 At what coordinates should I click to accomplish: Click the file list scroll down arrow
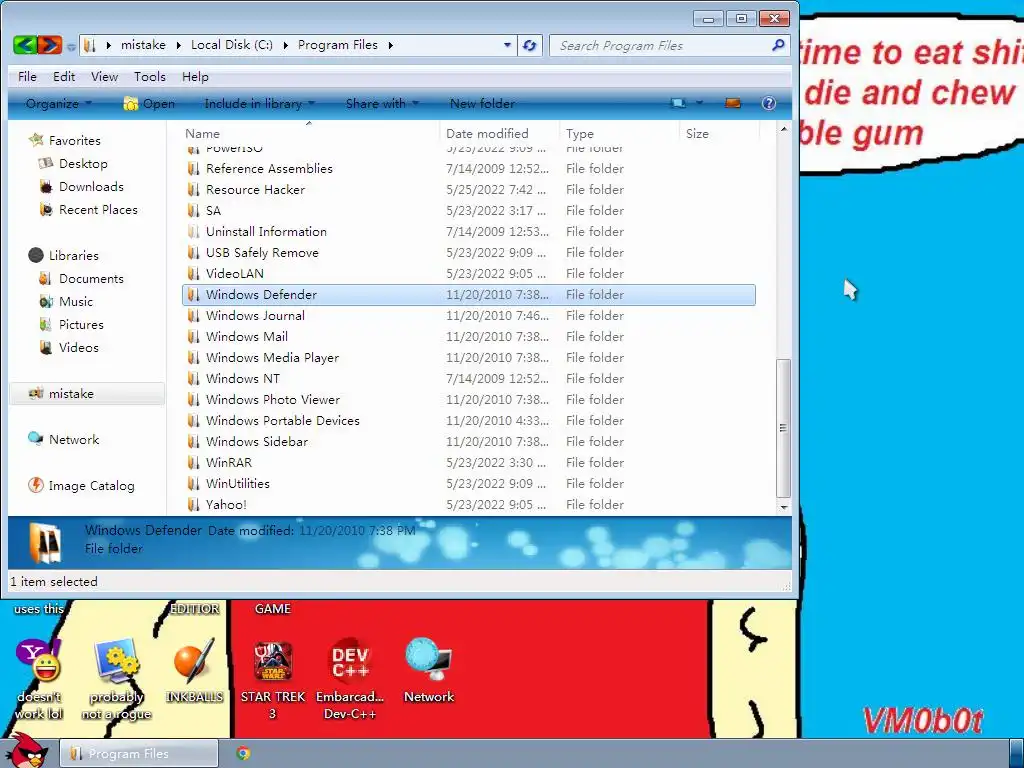point(784,507)
